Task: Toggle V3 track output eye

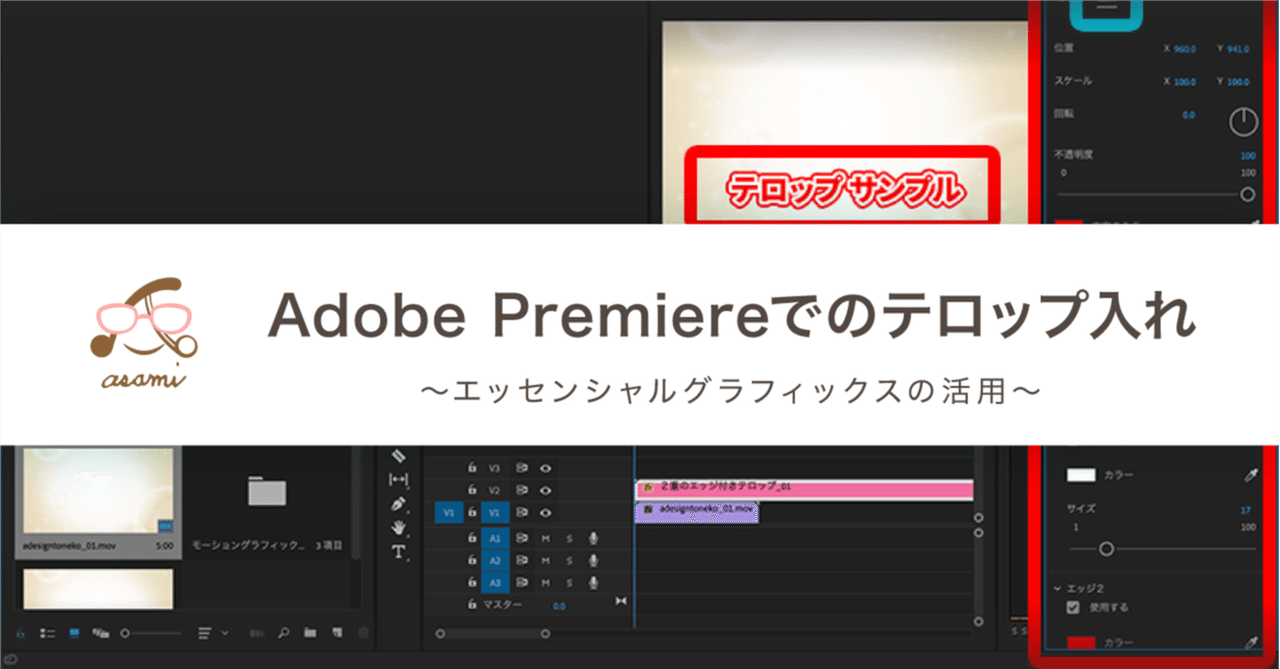Action: (545, 468)
